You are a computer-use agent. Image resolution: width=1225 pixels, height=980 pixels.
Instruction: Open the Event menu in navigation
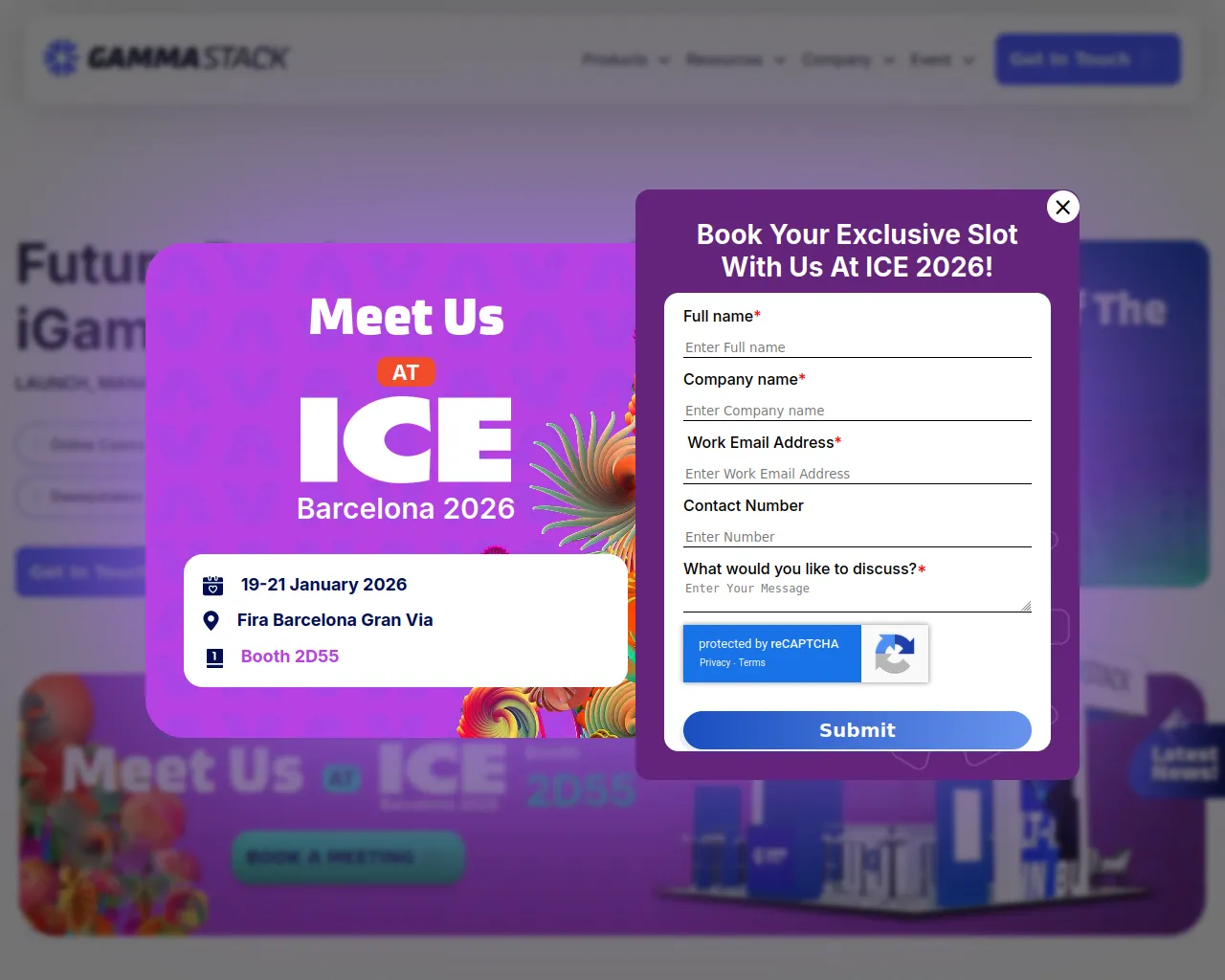click(x=943, y=59)
